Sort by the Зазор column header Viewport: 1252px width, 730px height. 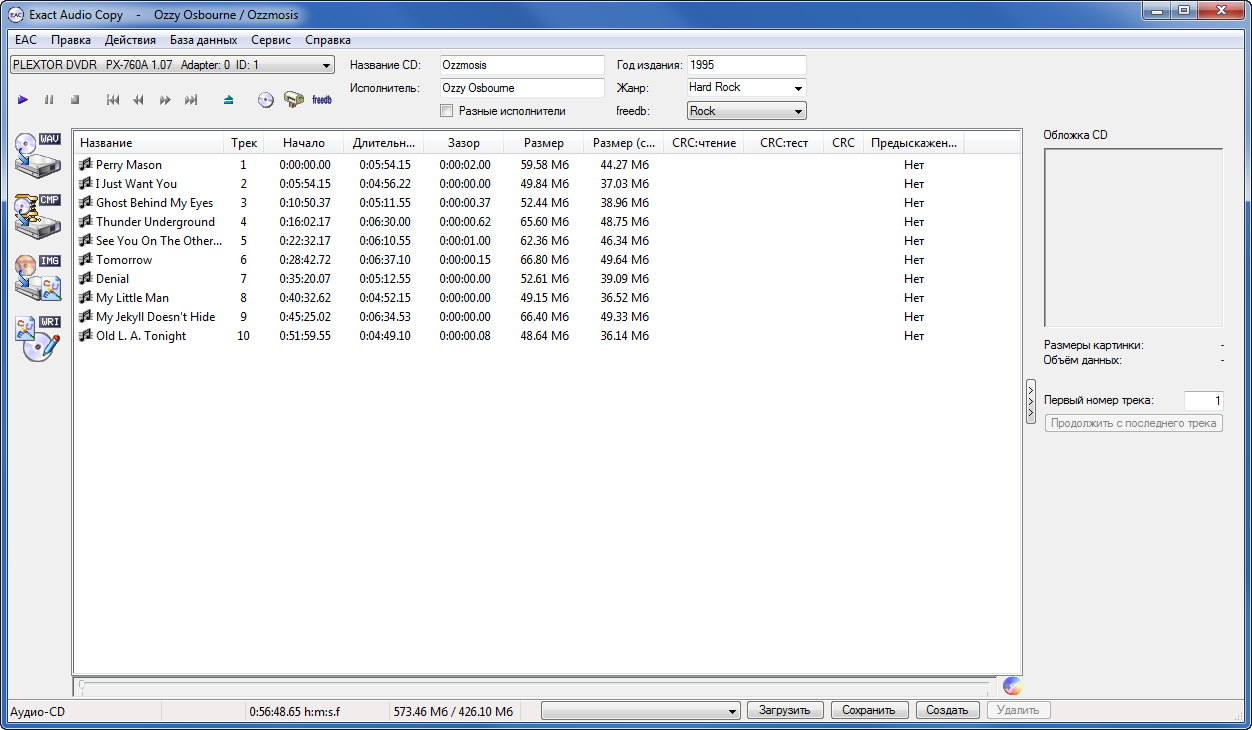click(464, 143)
